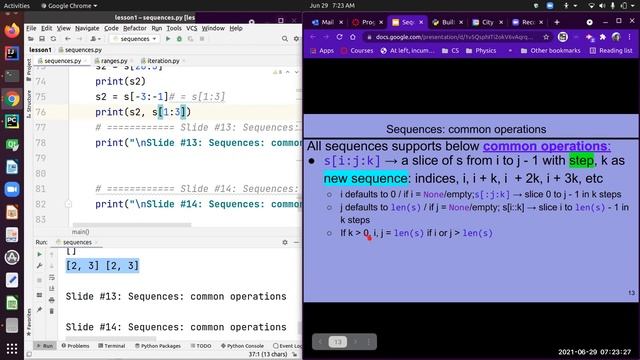Switch to the City Chrome tab
Viewport: 640px width, 360px height.
coord(487,22)
